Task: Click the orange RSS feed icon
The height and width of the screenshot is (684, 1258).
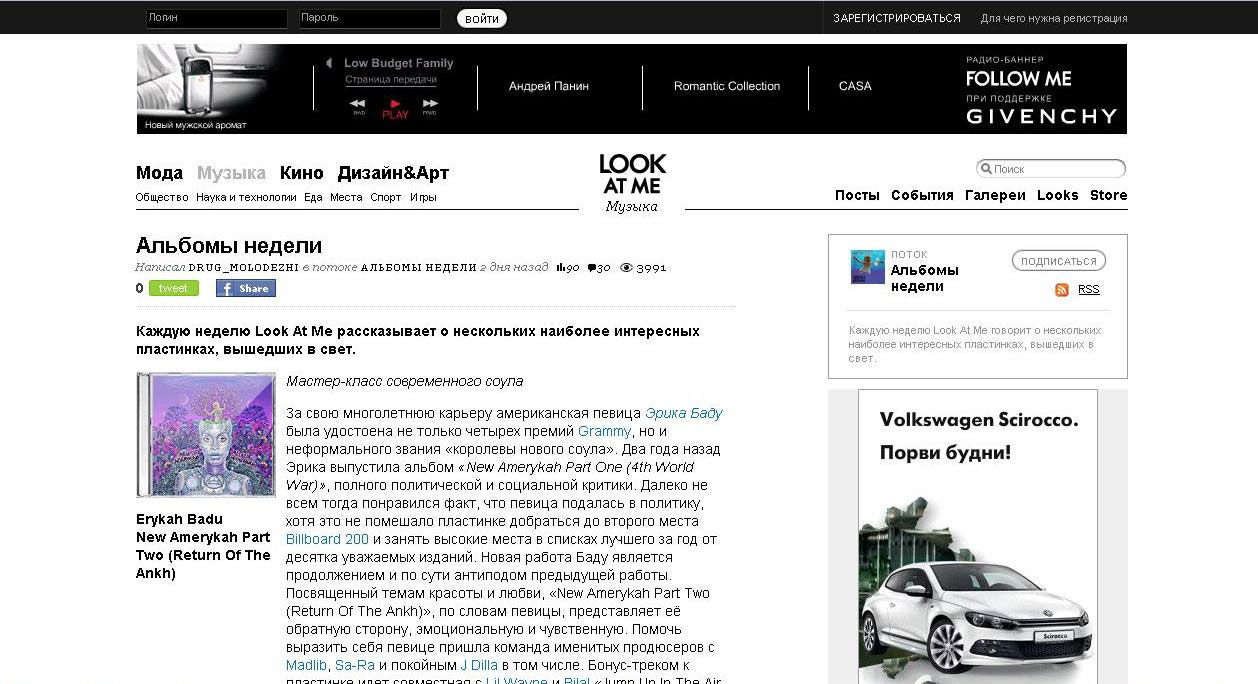Action: [1062, 290]
